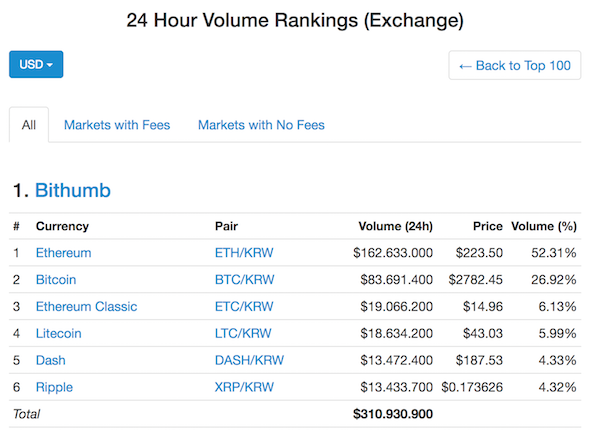This screenshot has height=434, width=600.
Task: Open the LTC/KRW pair link
Action: pos(243,333)
